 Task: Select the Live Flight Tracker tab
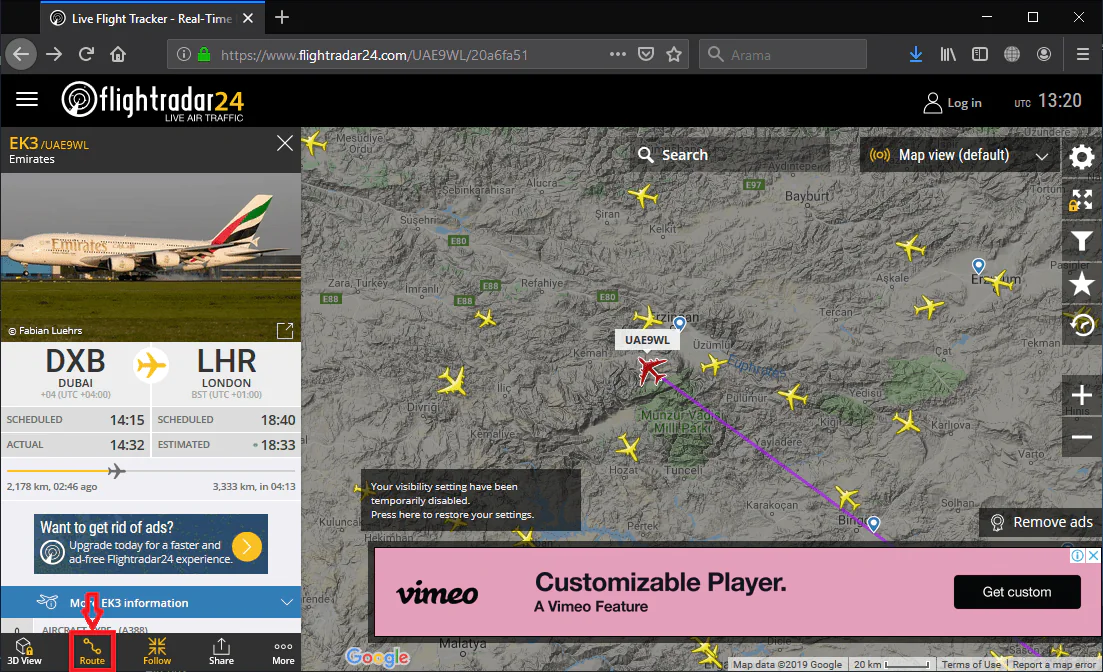tap(152, 18)
